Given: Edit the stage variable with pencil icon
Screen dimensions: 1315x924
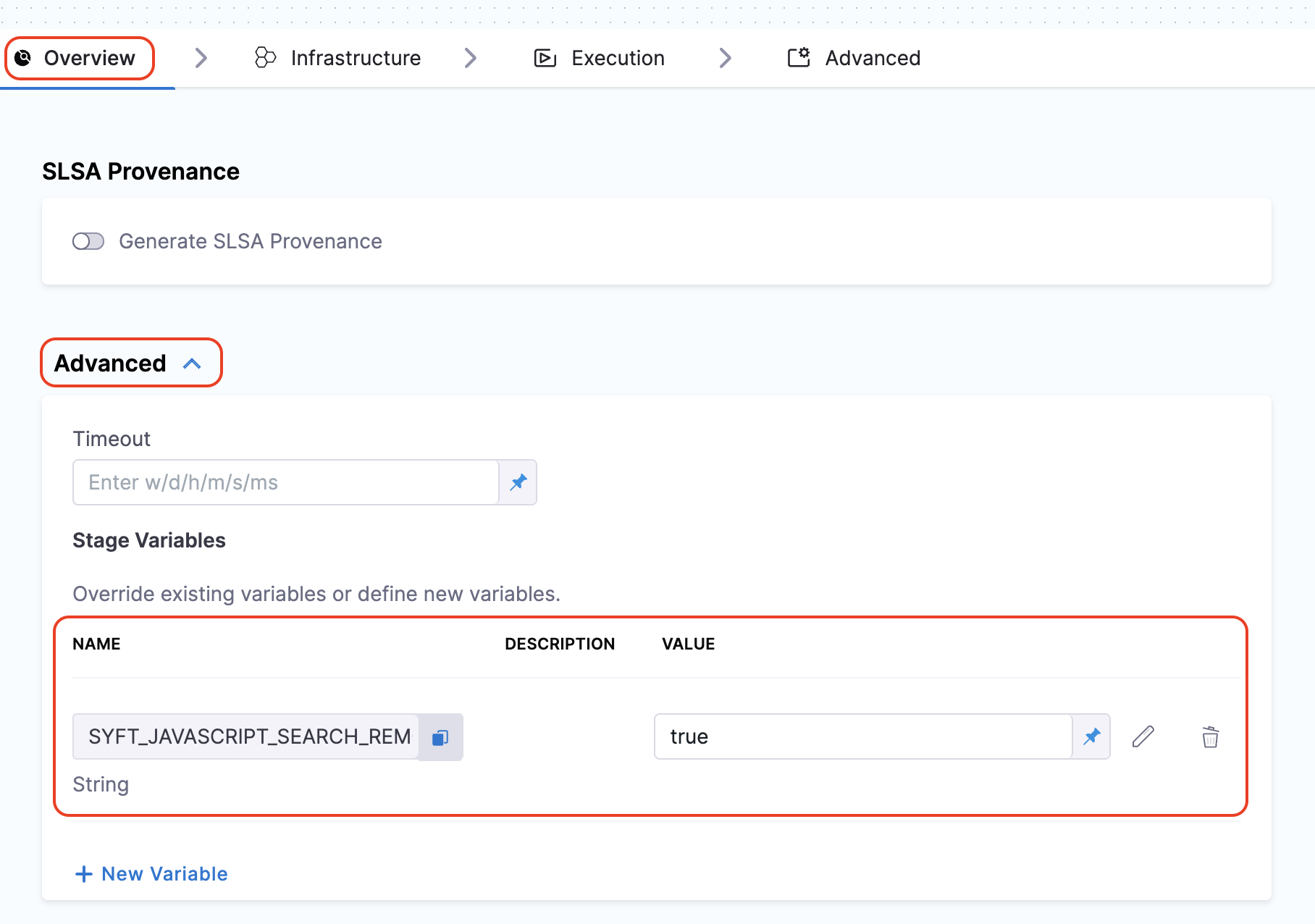Looking at the screenshot, I should click(x=1143, y=737).
